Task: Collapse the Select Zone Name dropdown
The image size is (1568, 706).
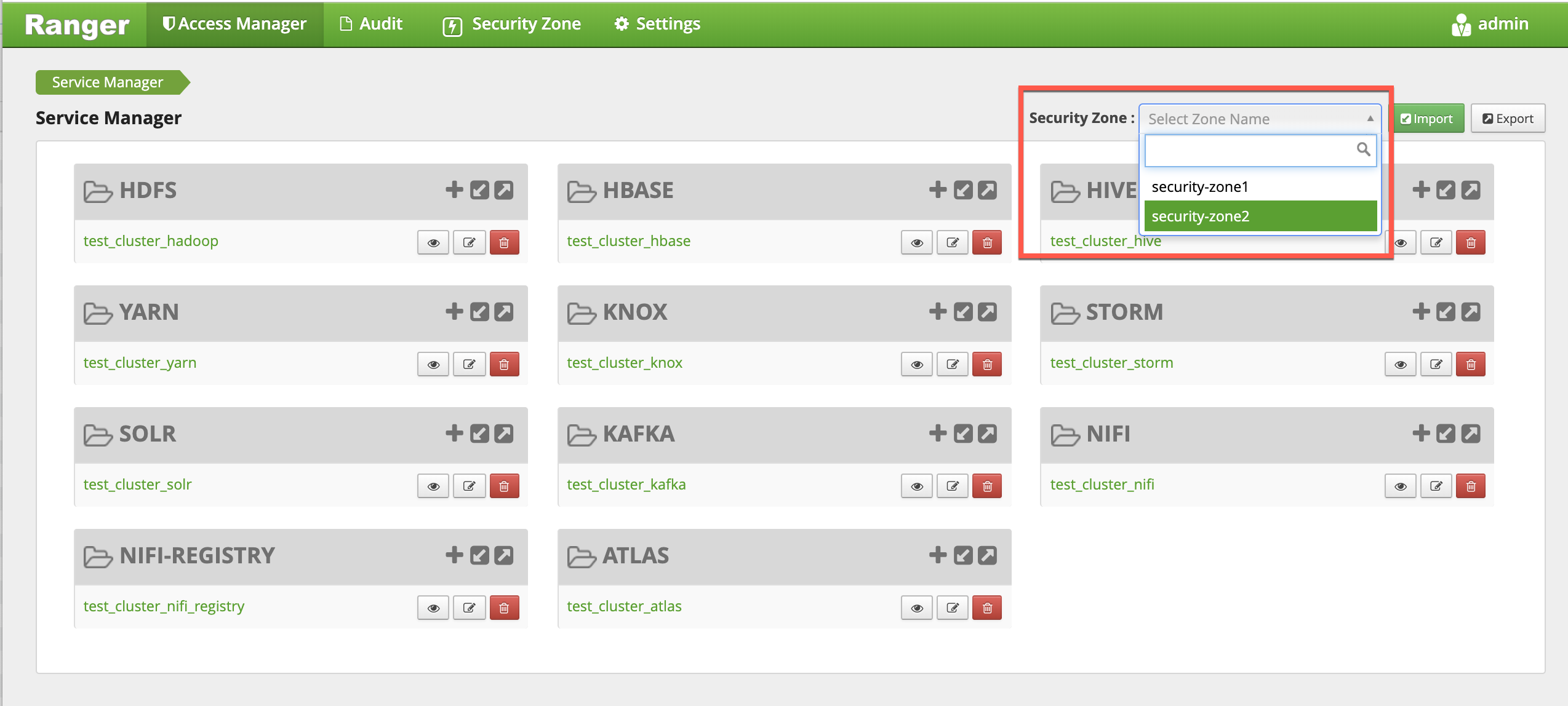Action: [1260, 119]
